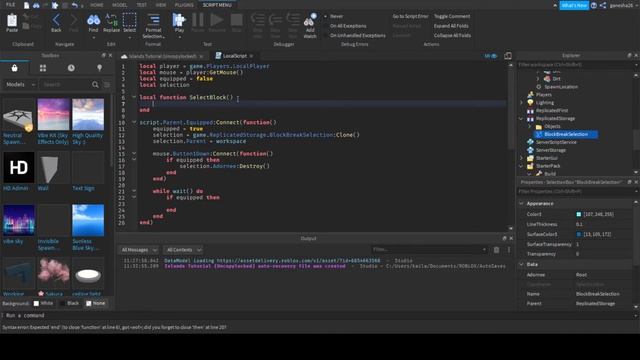Open the Output panel options menu
The width and height of the screenshot is (640, 360).
coord(509,250)
